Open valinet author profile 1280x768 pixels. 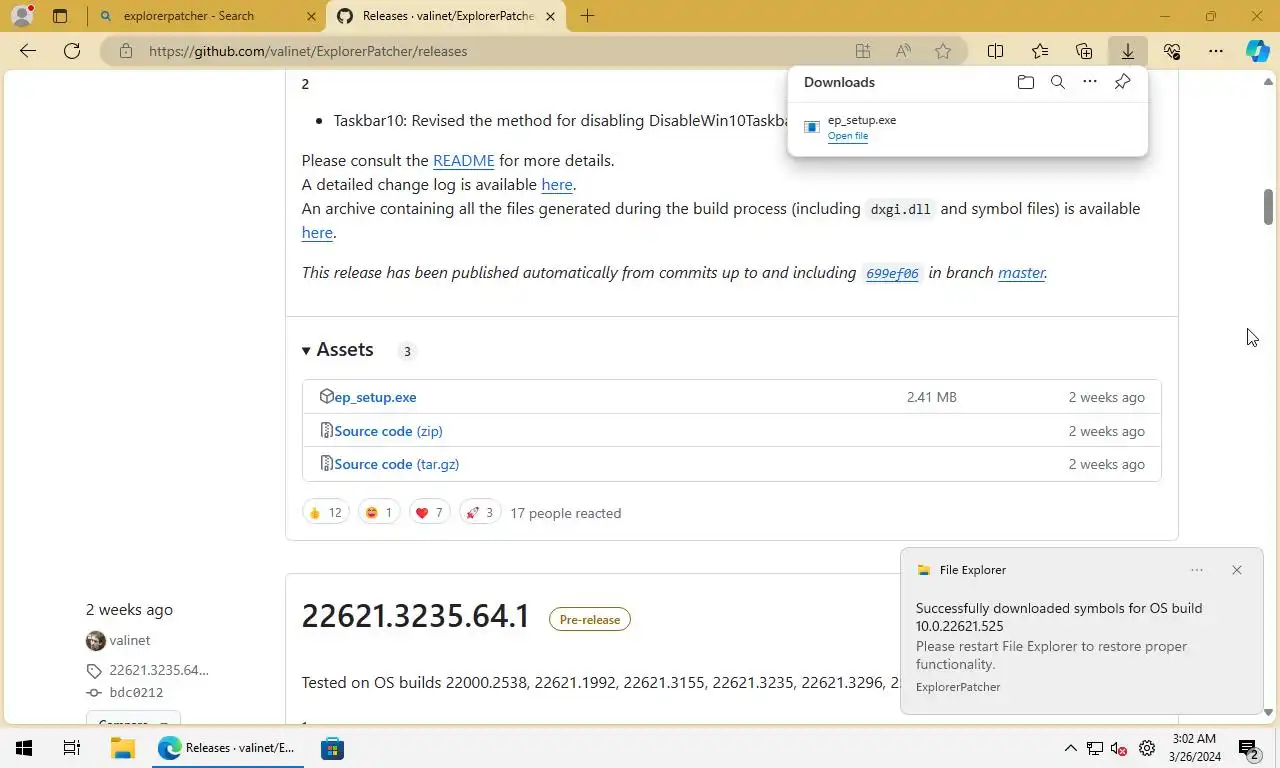(x=129, y=640)
